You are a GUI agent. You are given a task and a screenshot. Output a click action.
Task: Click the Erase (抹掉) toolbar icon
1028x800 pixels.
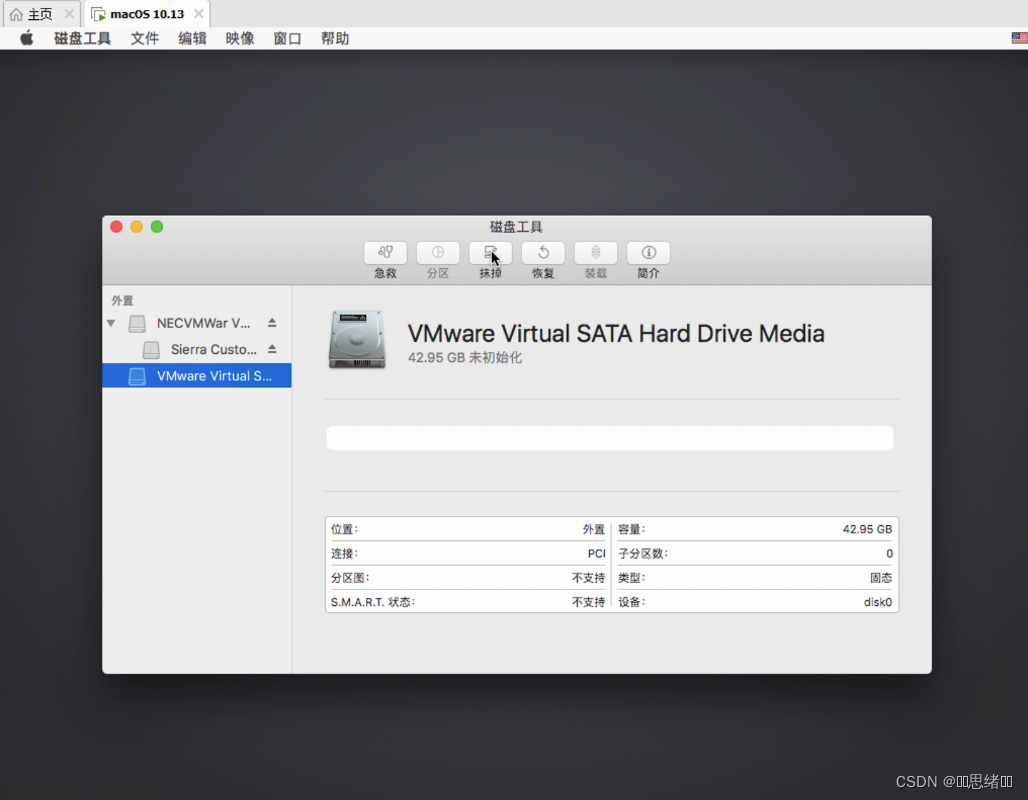point(490,252)
